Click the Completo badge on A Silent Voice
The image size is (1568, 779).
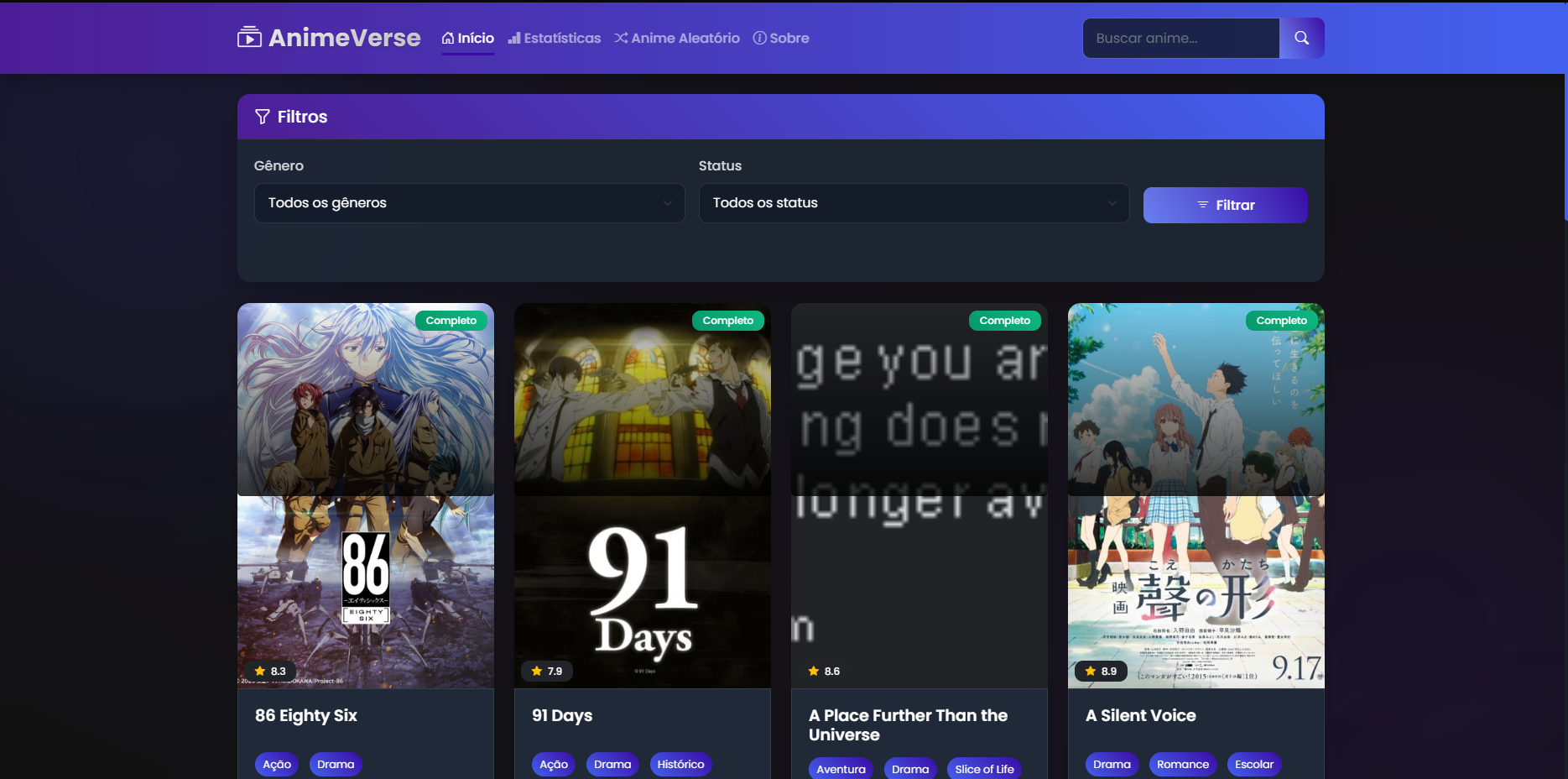[x=1280, y=321]
